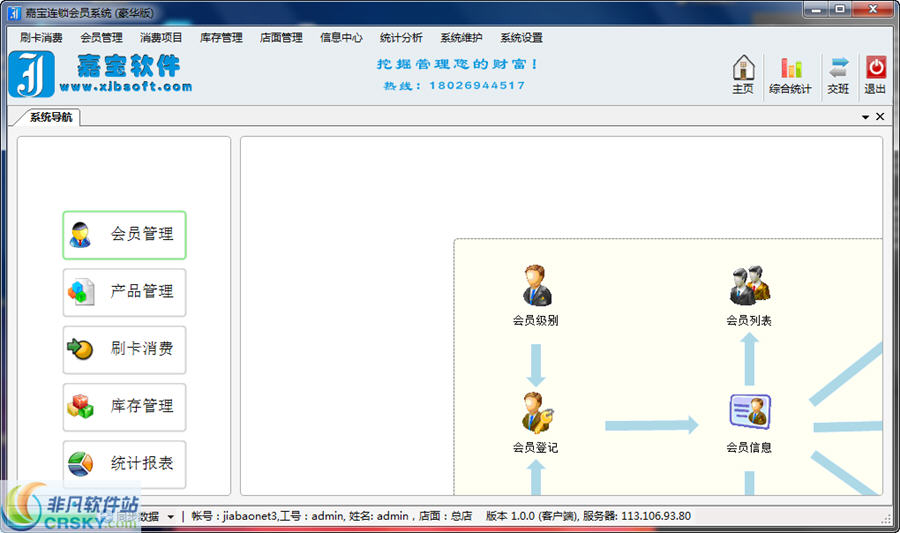Viewport: 900px width, 533px height.
Task: Expand the status bar dropdown arrow
Action: coord(170,517)
